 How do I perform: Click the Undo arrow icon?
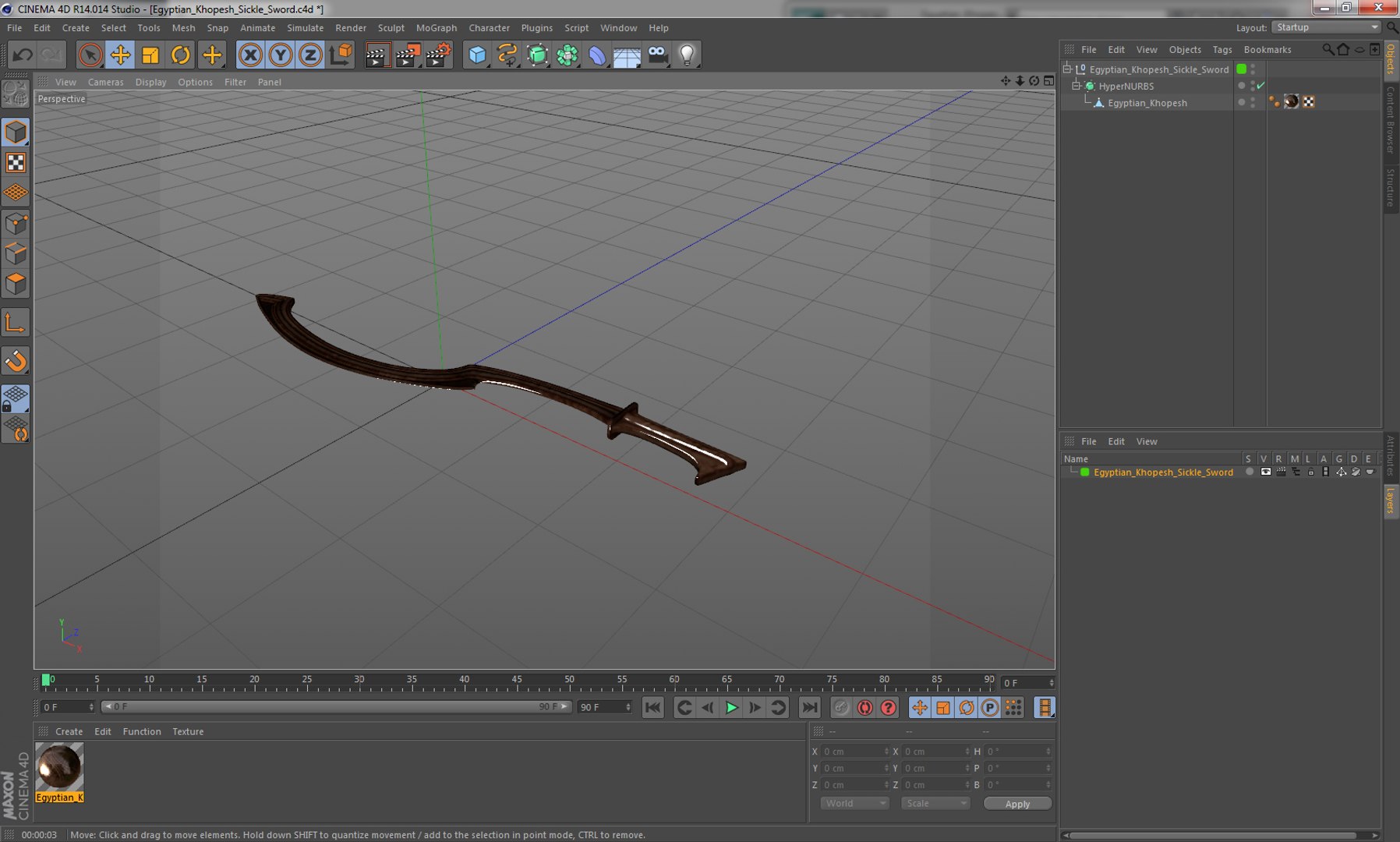(x=22, y=55)
